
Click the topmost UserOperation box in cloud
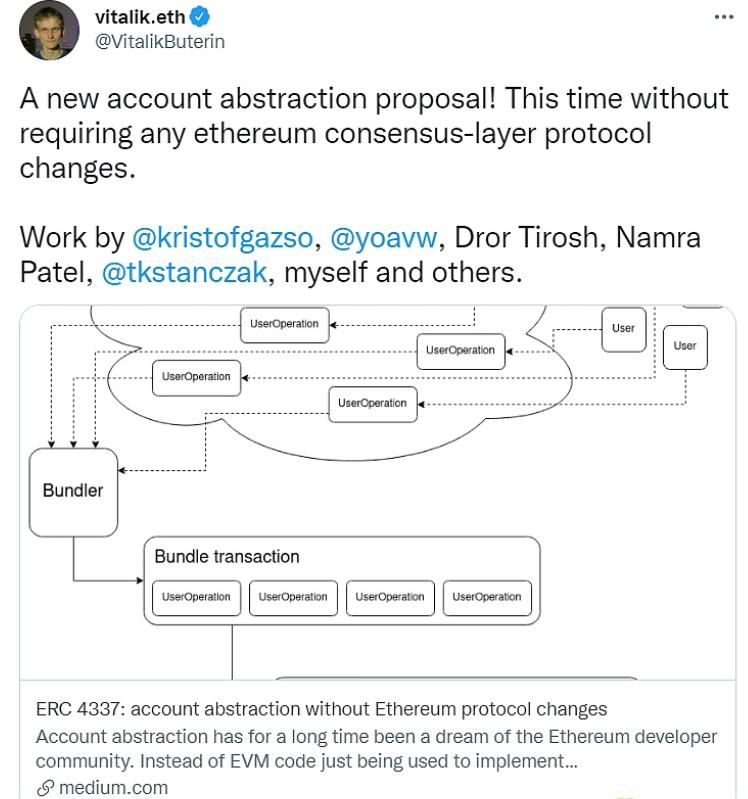tap(284, 324)
